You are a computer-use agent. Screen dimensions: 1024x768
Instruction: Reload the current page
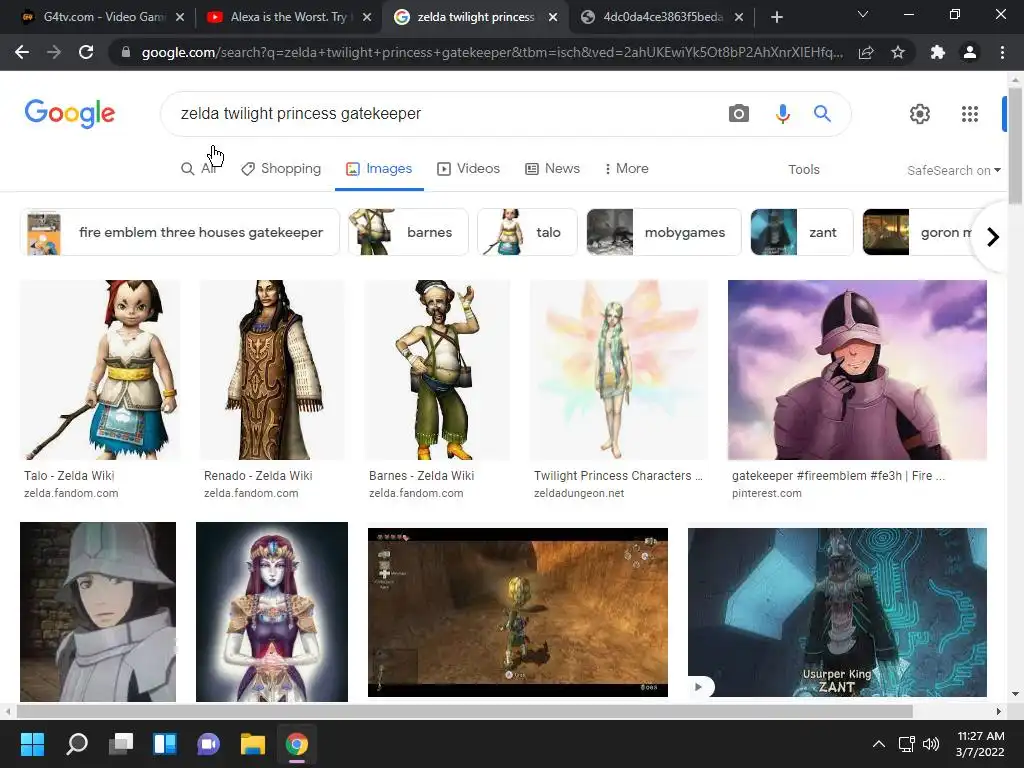pos(86,52)
